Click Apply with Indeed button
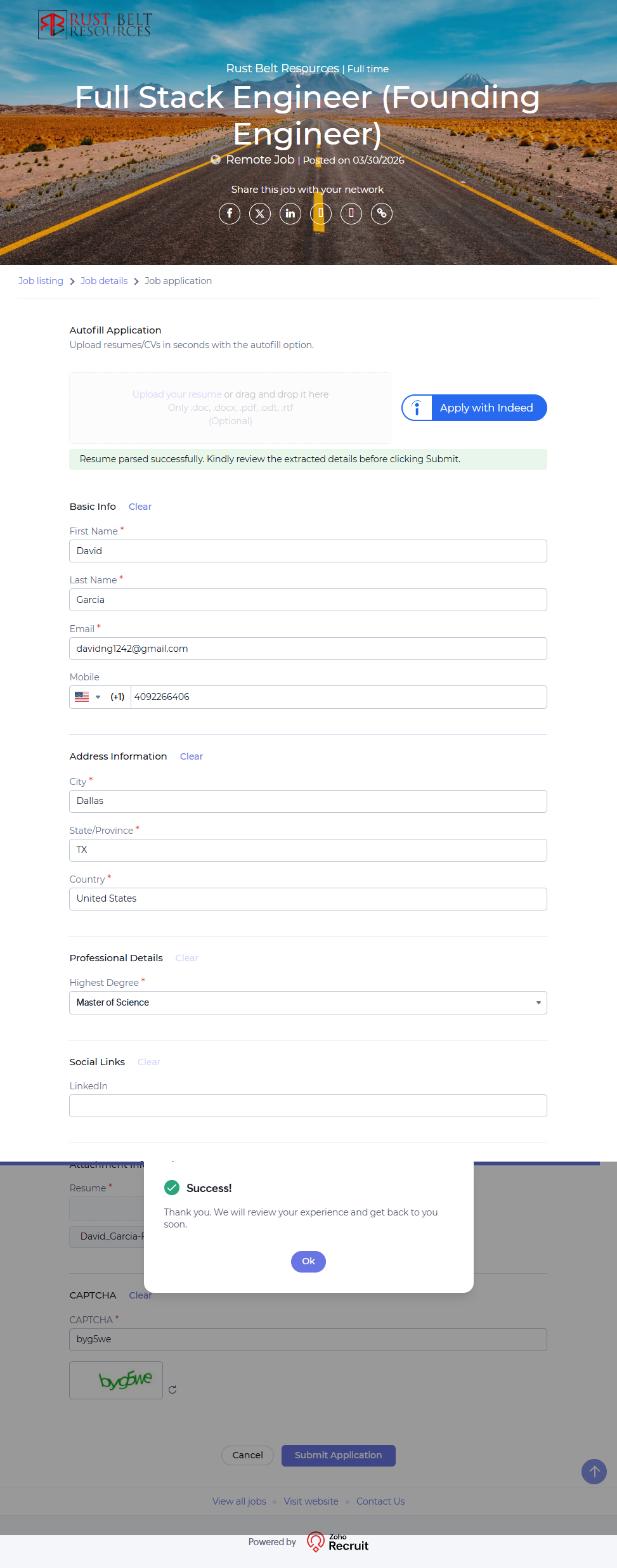 click(x=474, y=408)
